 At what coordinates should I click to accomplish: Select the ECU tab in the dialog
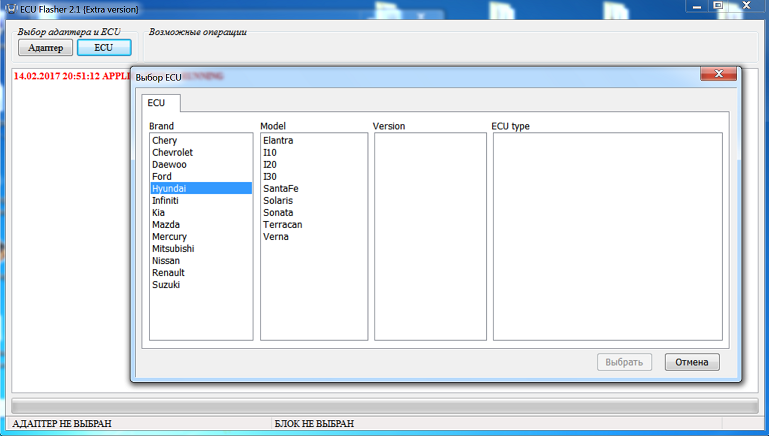coord(161,103)
